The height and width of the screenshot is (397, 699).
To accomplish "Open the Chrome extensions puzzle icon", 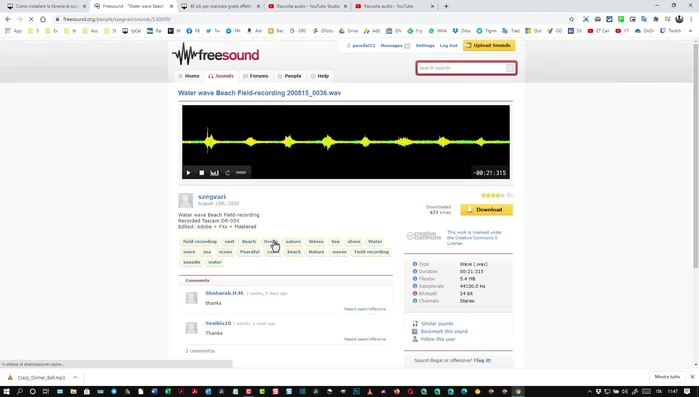I will [x=656, y=19].
